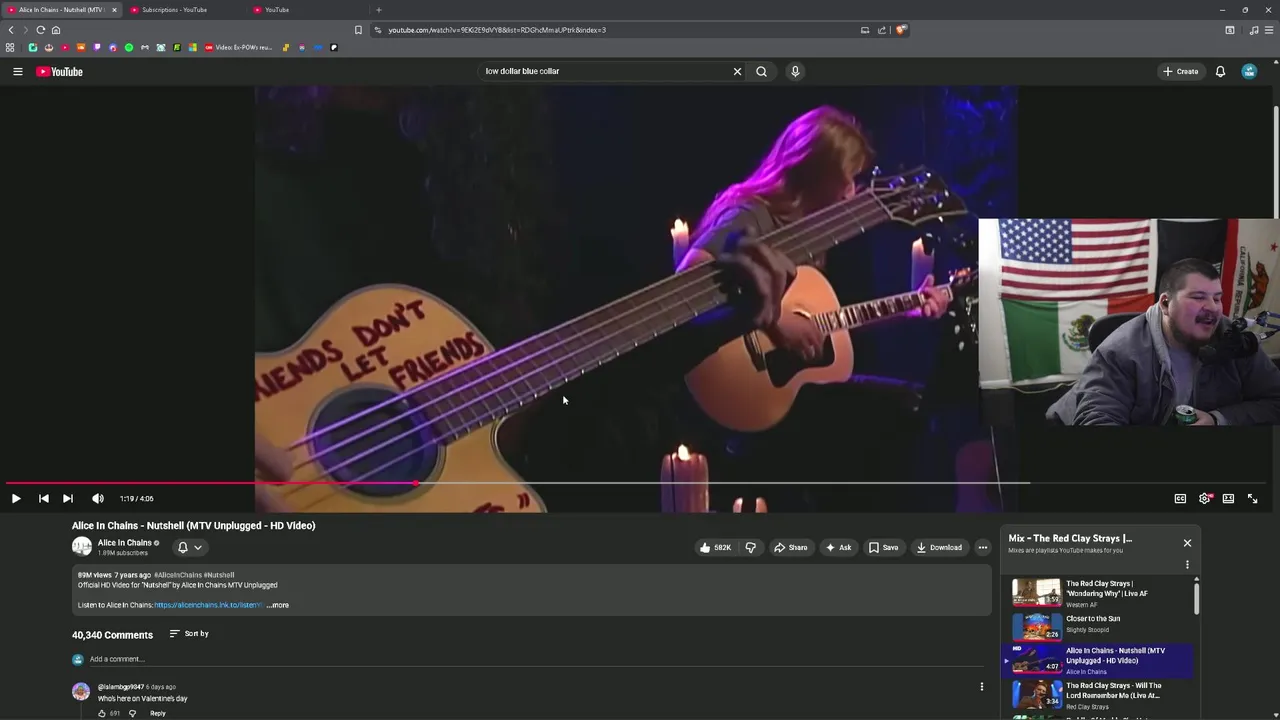Open the Spotify bookmark icon

click(129, 47)
